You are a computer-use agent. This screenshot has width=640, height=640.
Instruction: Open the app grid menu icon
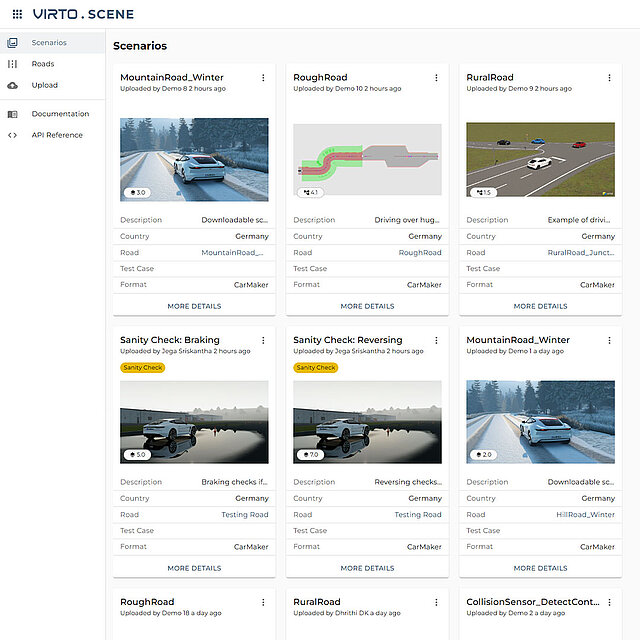[x=16, y=14]
